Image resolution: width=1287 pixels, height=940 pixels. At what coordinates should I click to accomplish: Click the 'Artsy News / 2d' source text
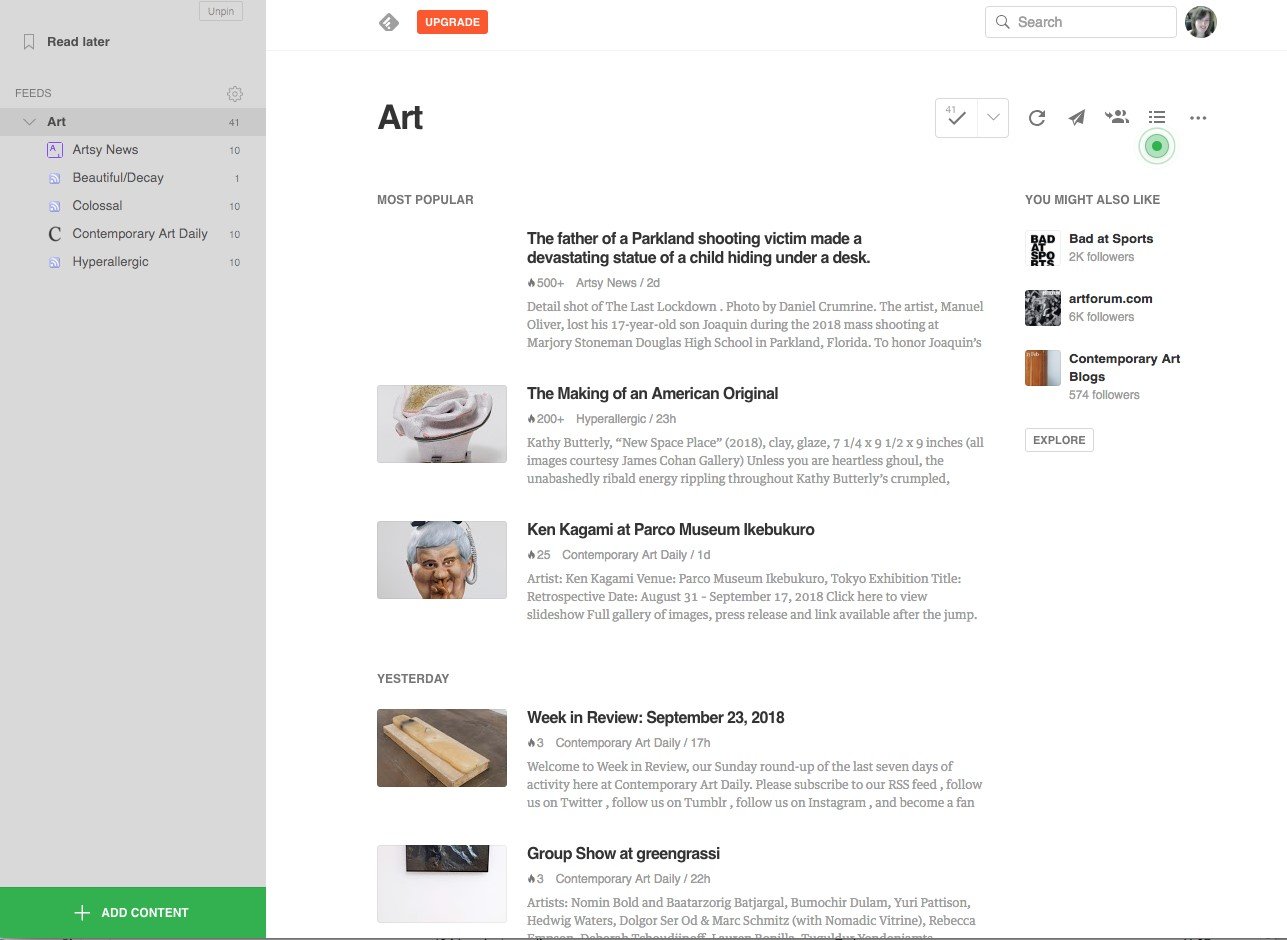click(618, 283)
